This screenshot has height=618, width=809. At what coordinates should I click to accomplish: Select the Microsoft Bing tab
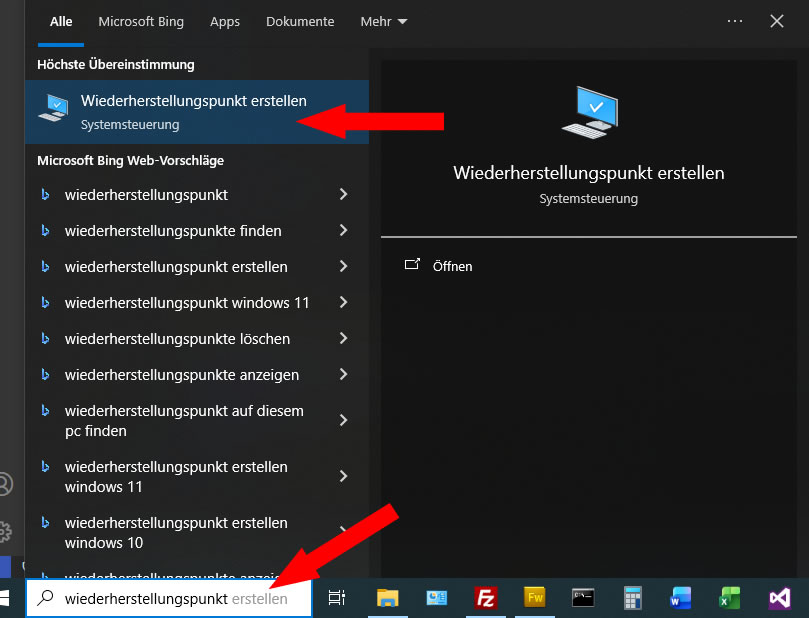[141, 21]
